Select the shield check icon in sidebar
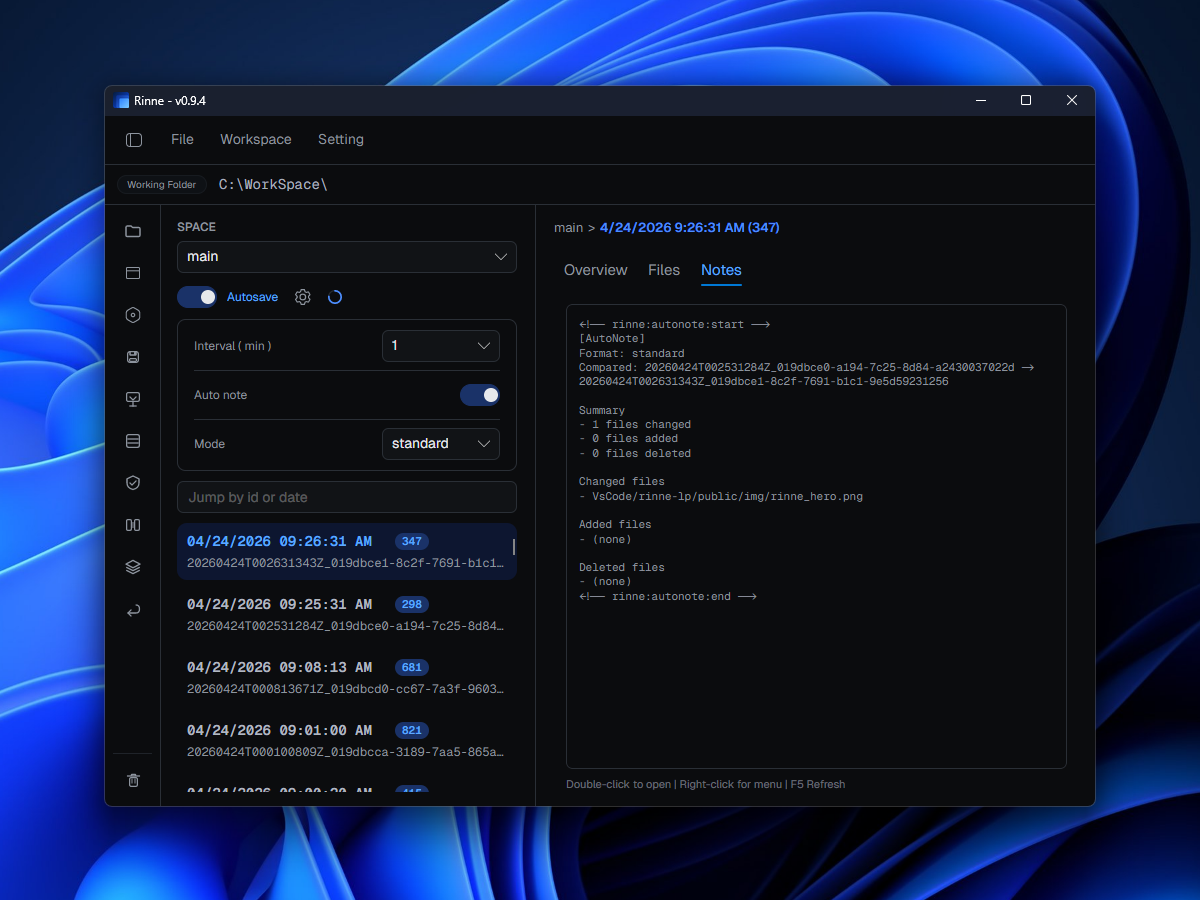This screenshot has height=900, width=1200. (133, 483)
